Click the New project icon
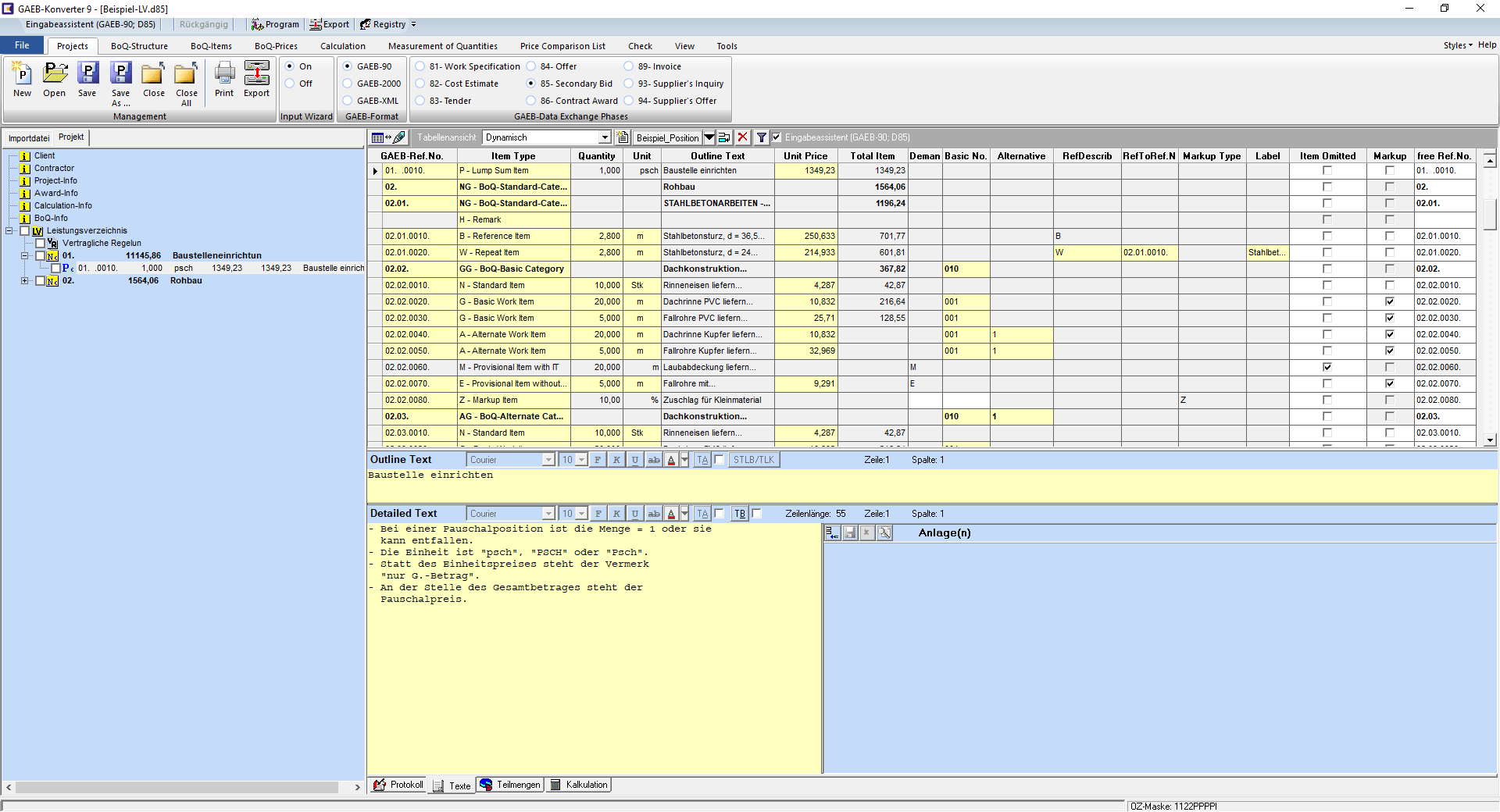This screenshot has height=812, width=1500. 22,80
